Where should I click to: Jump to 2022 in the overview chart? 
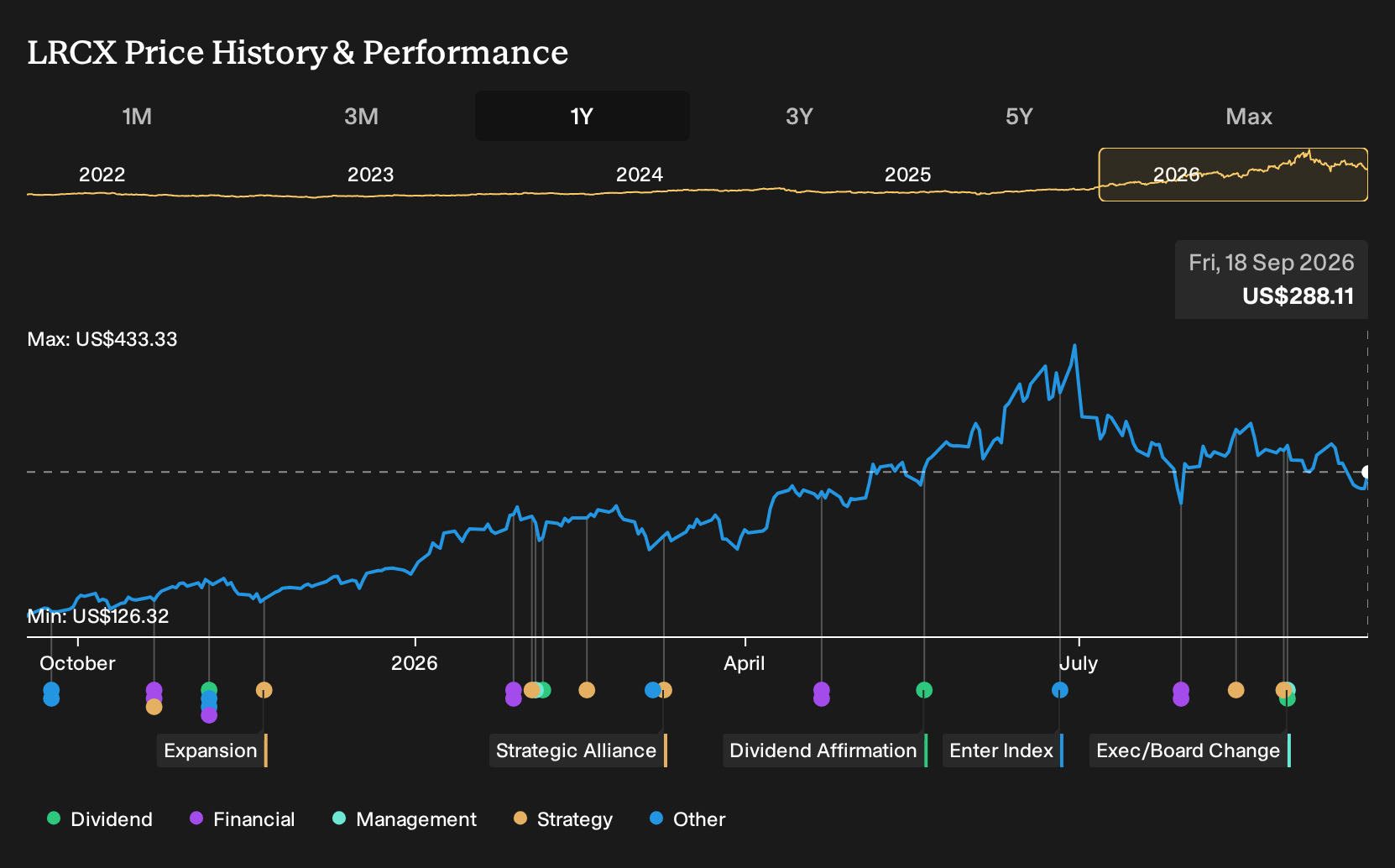click(102, 175)
